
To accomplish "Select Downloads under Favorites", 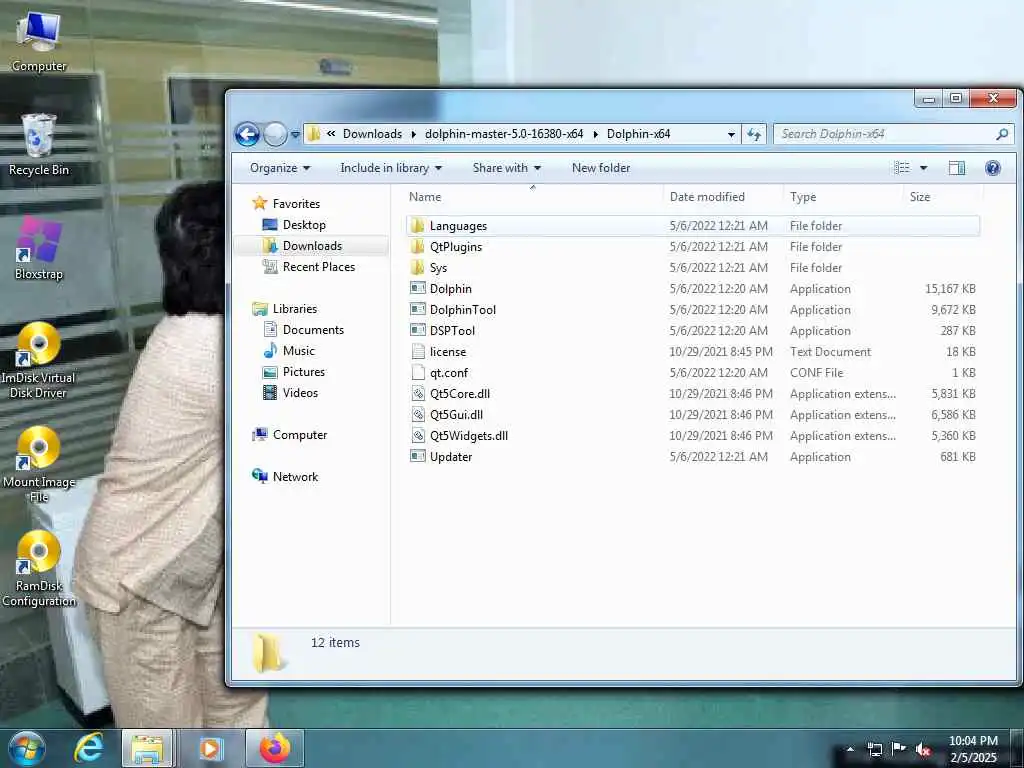I will tap(302, 246).
